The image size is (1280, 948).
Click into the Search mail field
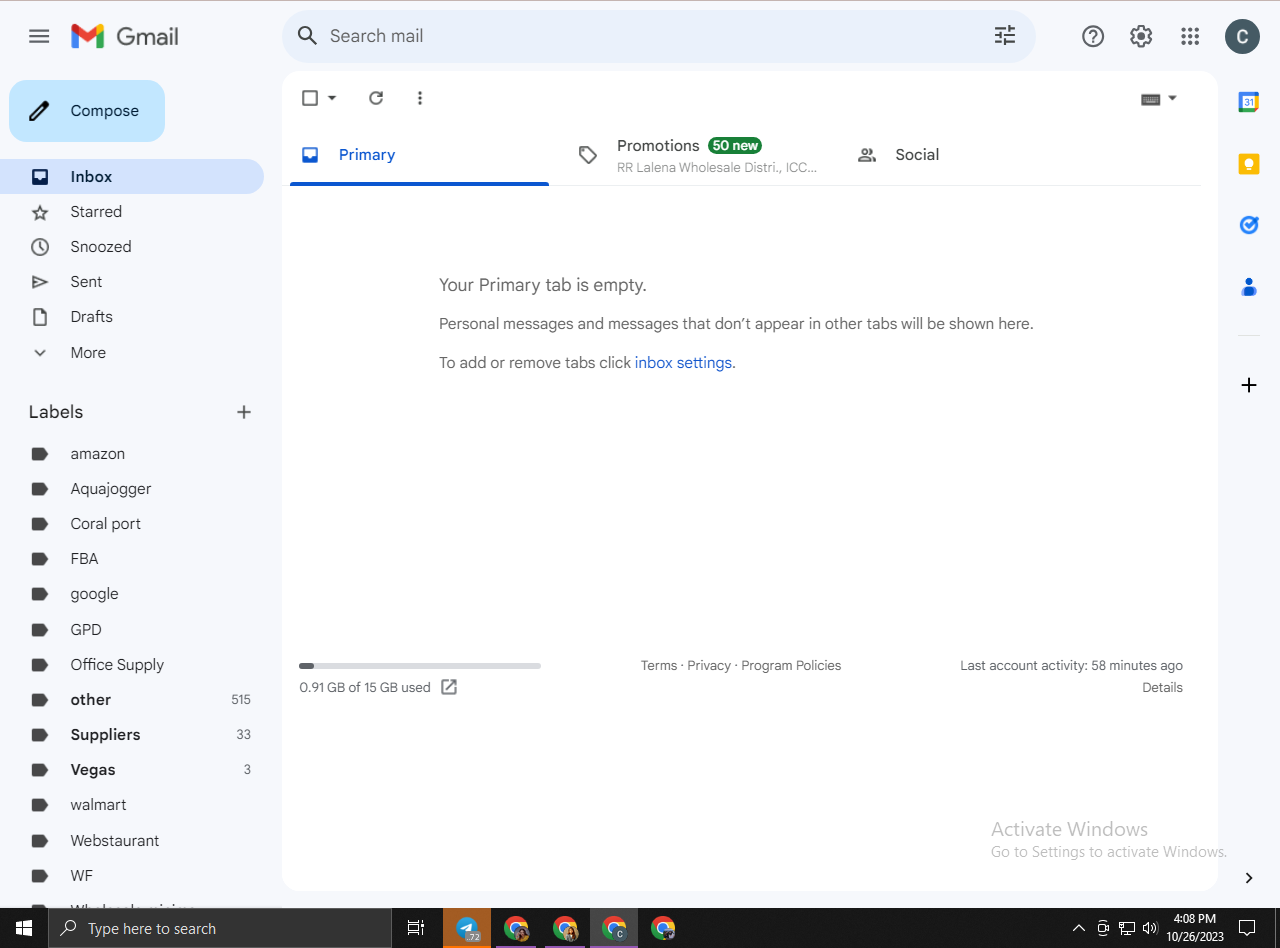[650, 36]
